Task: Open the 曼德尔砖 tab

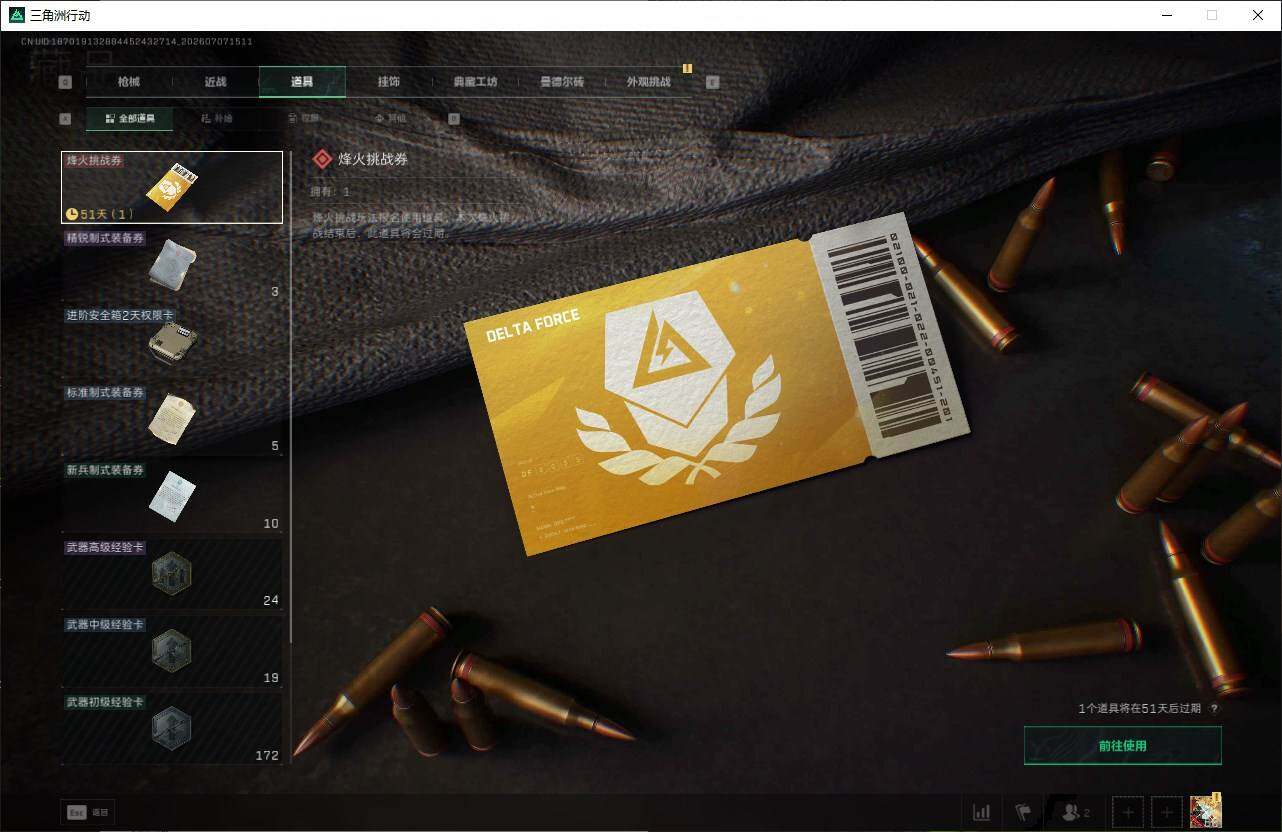Action: (x=561, y=82)
